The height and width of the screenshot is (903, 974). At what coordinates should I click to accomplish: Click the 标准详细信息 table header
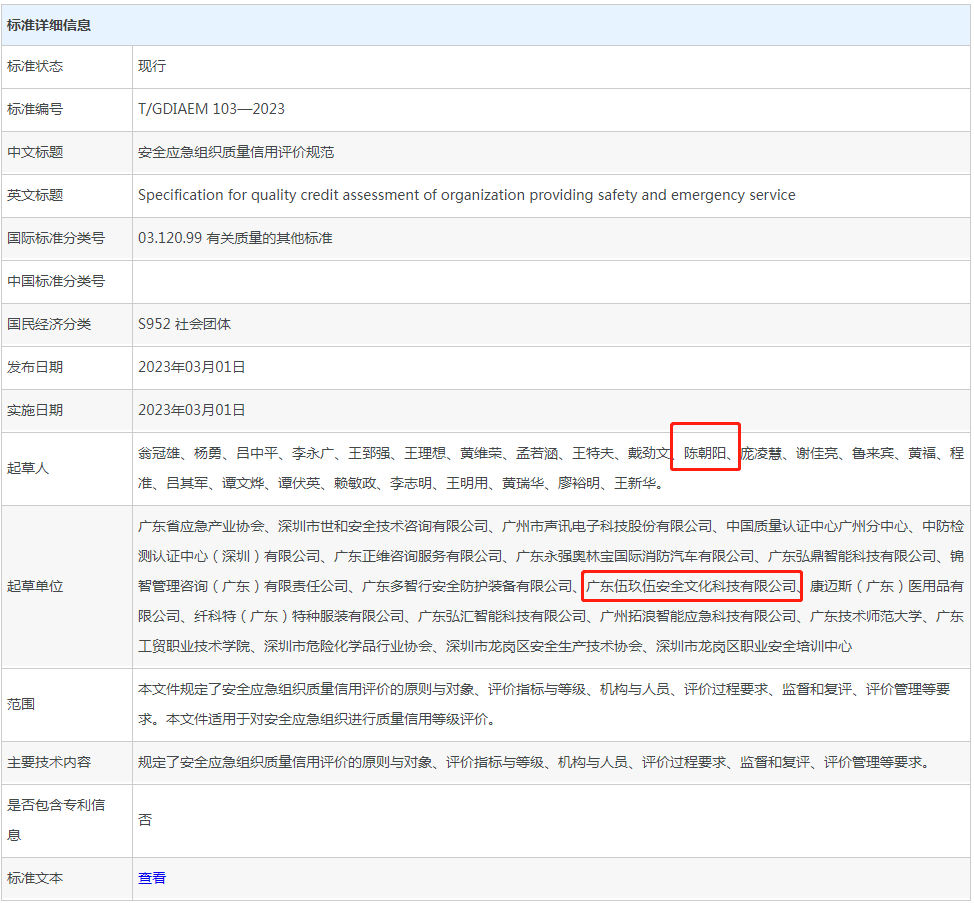click(x=49, y=25)
